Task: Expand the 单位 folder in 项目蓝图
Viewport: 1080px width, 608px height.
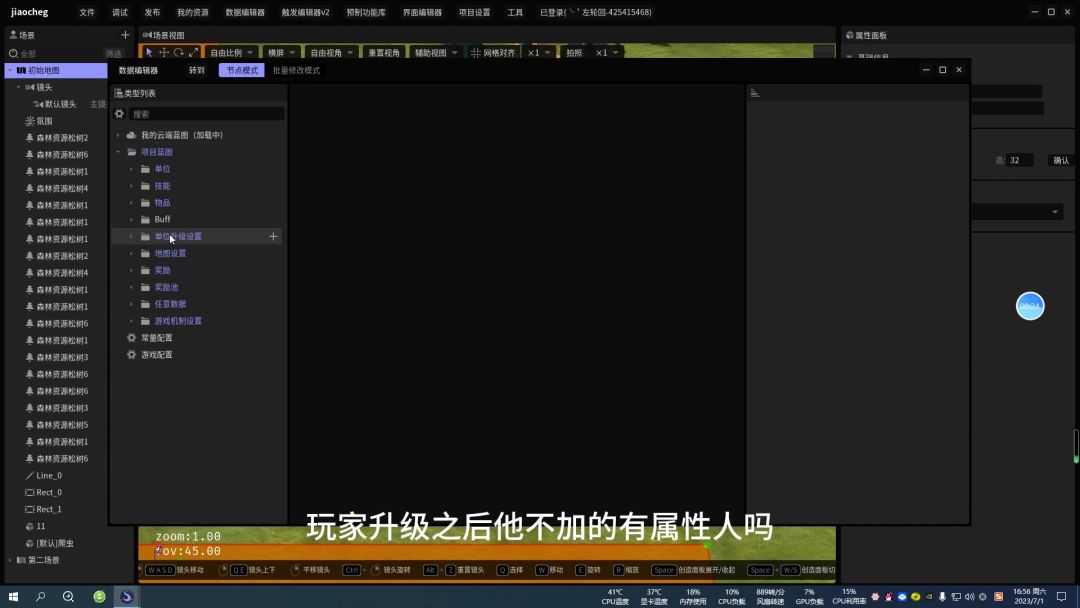Action: [131, 169]
